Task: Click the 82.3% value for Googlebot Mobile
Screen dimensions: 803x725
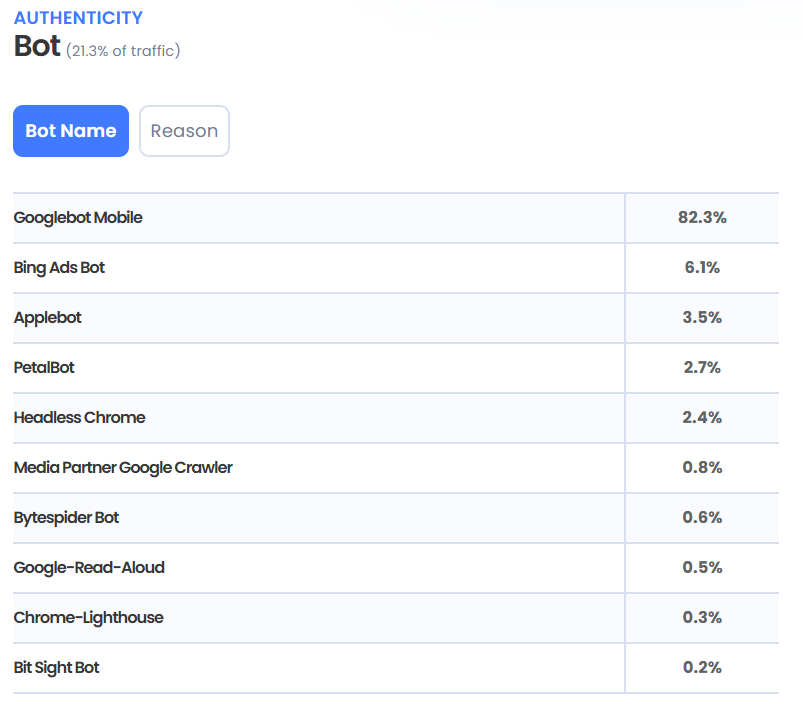Action: coord(702,217)
